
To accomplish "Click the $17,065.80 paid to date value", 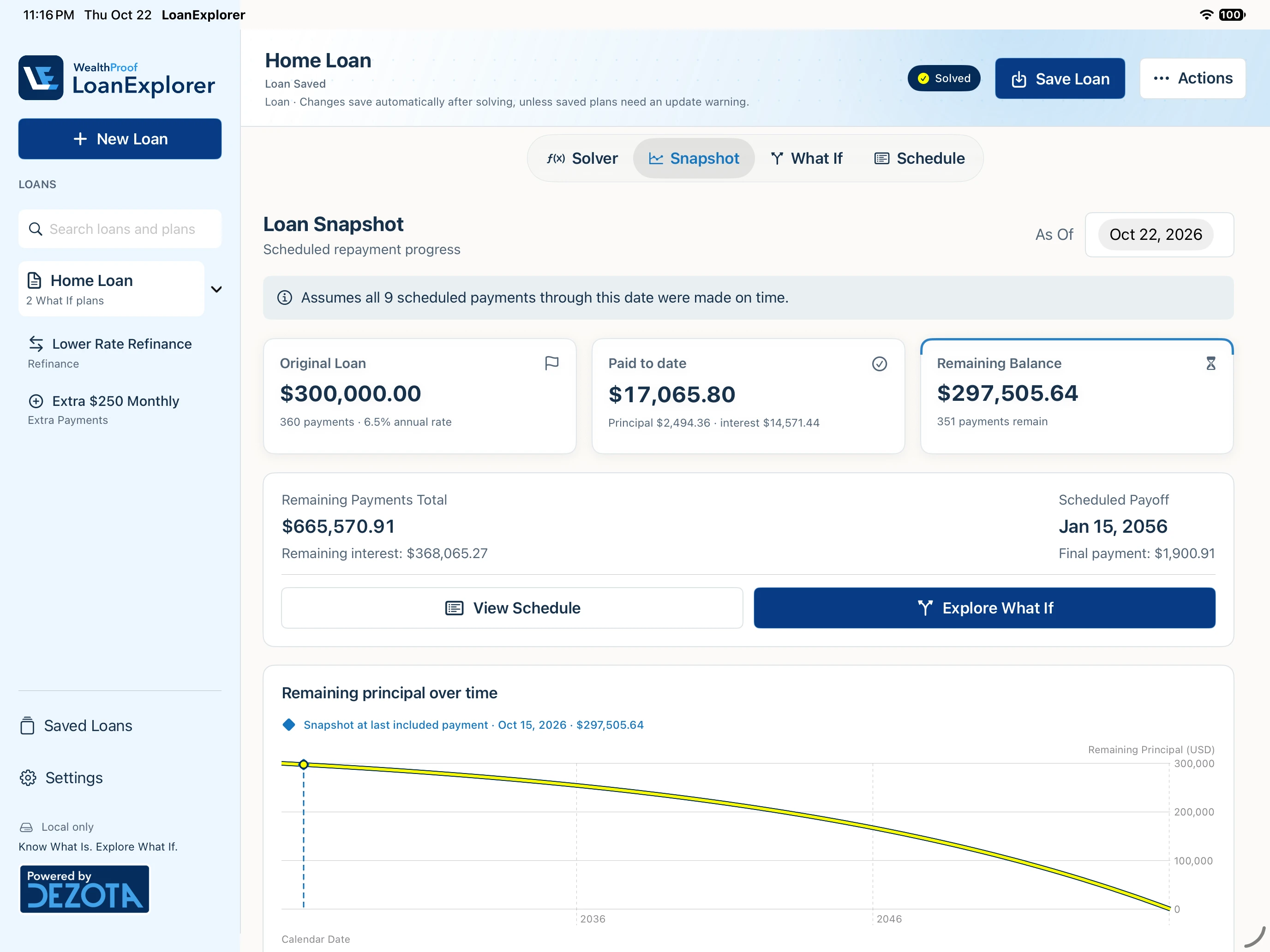I will coord(672,394).
